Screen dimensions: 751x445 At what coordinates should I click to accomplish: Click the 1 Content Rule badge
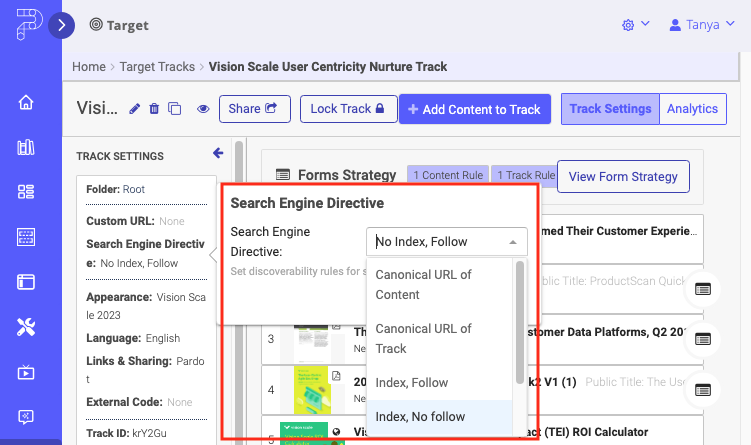pos(448,175)
